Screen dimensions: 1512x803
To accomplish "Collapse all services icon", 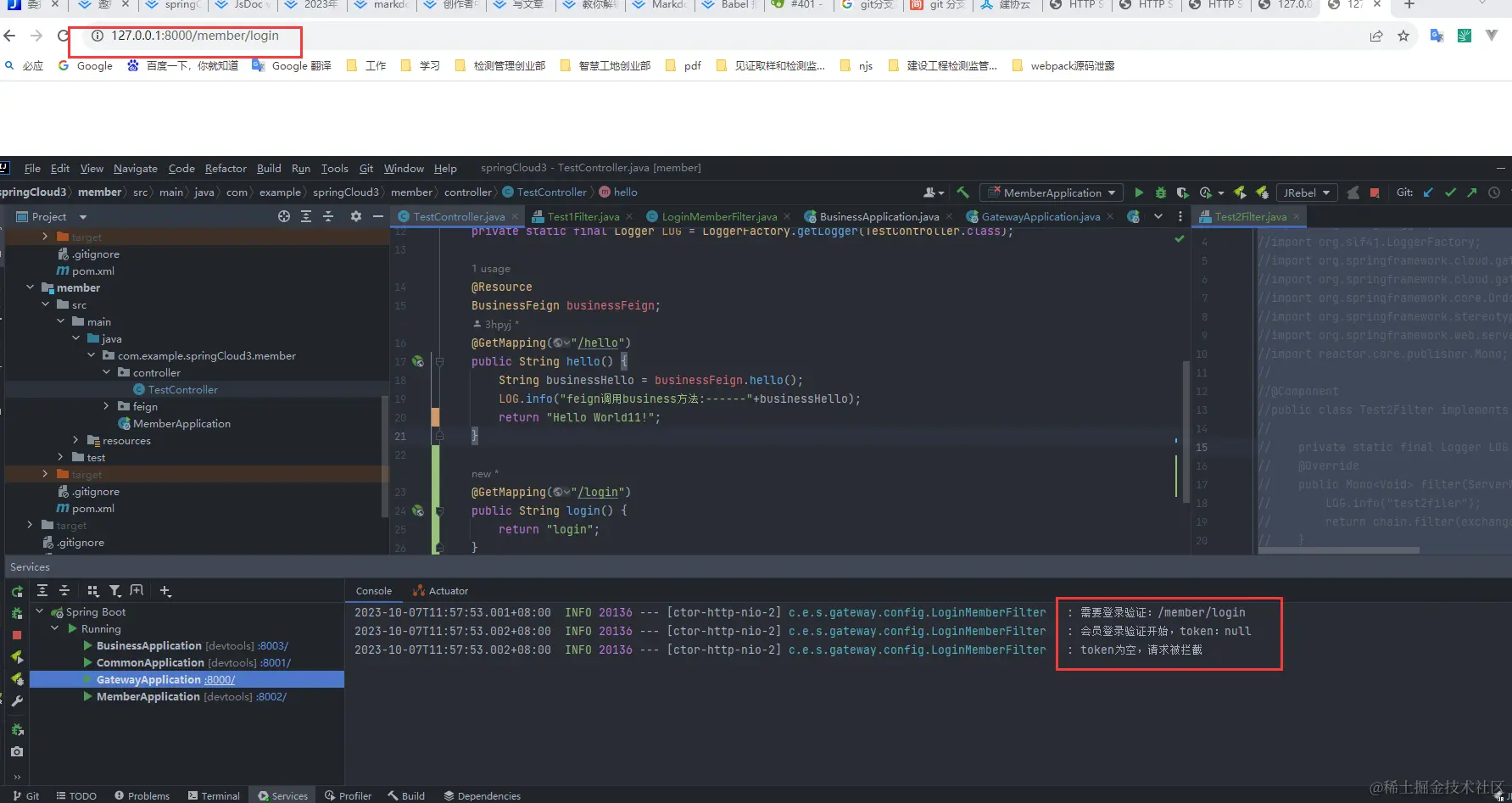I will [x=64, y=590].
